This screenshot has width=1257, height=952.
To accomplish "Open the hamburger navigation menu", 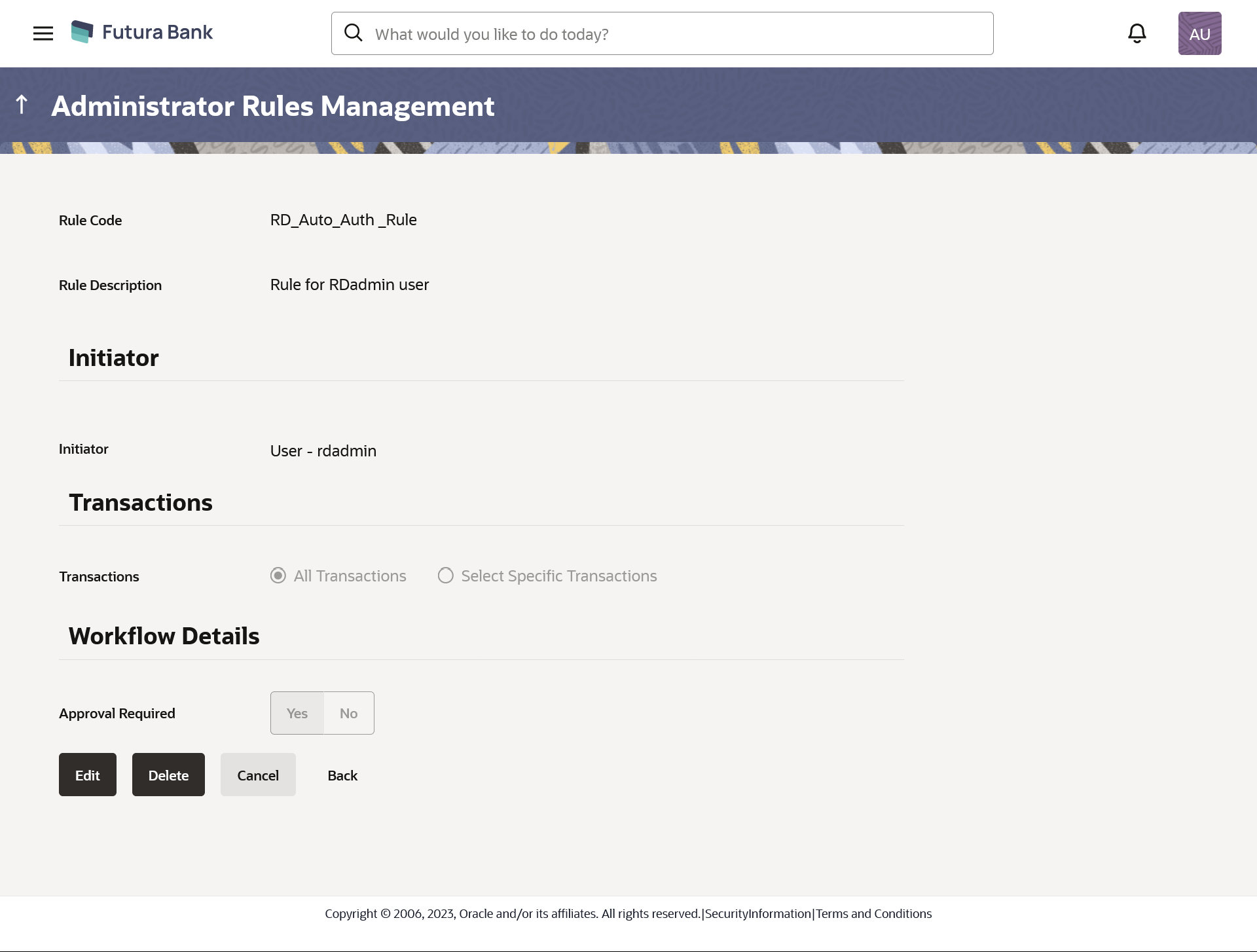I will pos(43,33).
